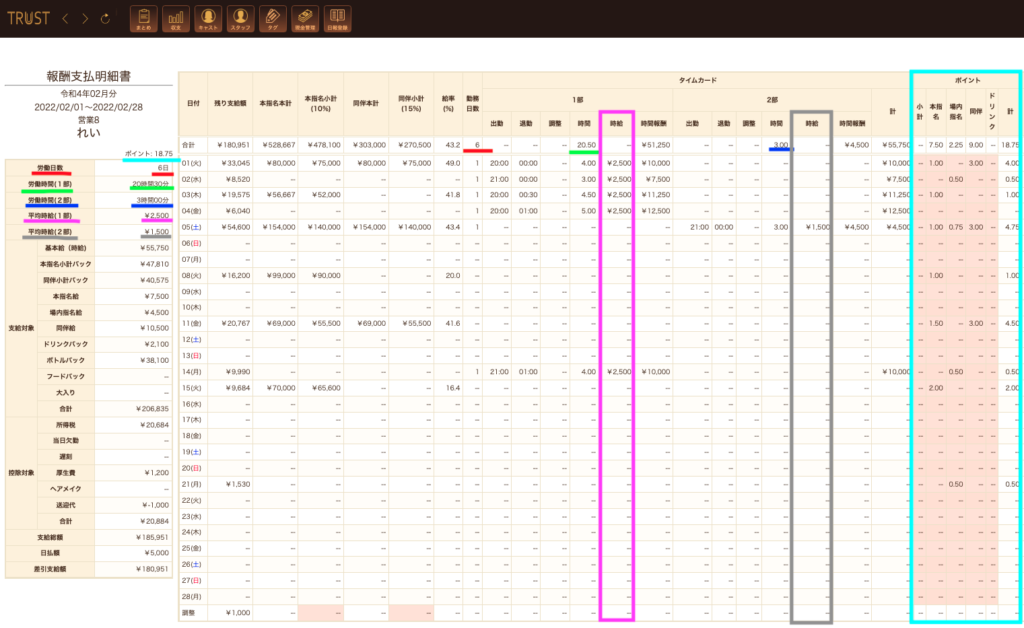Select the ボトルバック value ¥38,100
Image resolution: width=1024 pixels, height=628 pixels.
click(x=154, y=360)
